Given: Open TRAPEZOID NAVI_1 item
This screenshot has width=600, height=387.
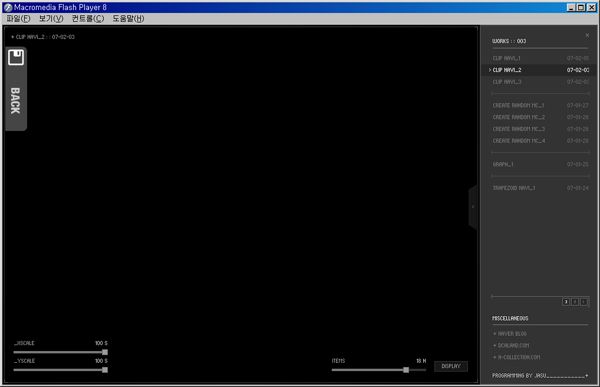Looking at the screenshot, I should [540, 188].
